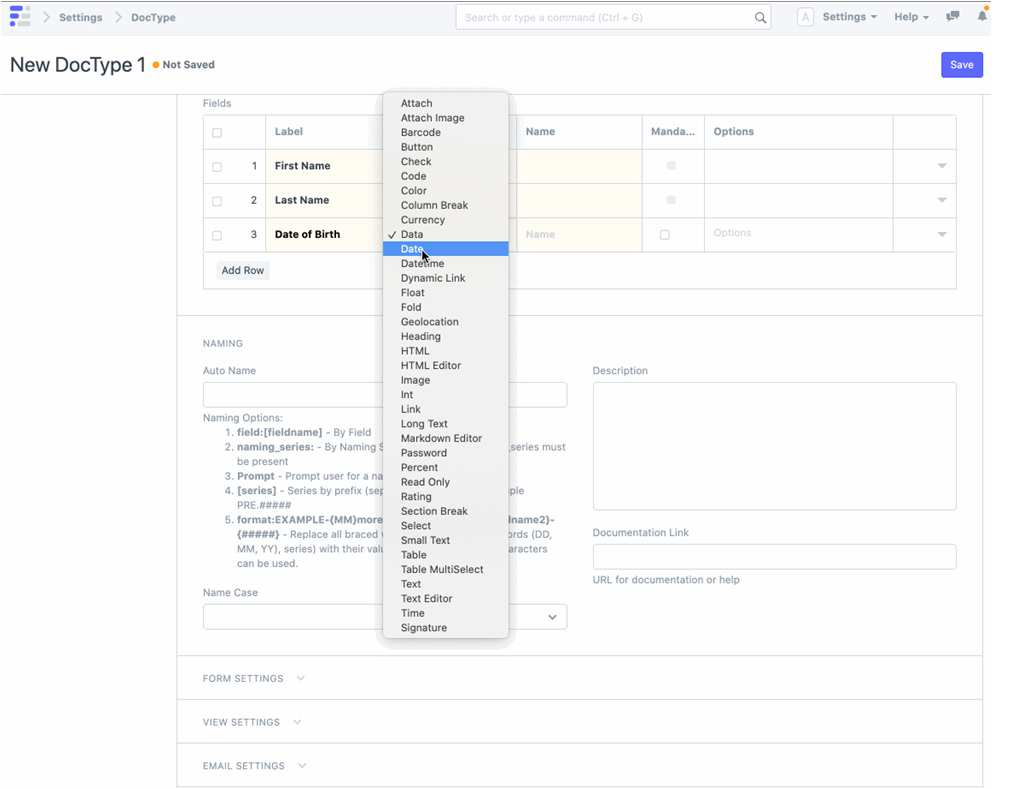Image resolution: width=1014 pixels, height=789 pixels.
Task: Expand the View Settings section
Action: (252, 722)
